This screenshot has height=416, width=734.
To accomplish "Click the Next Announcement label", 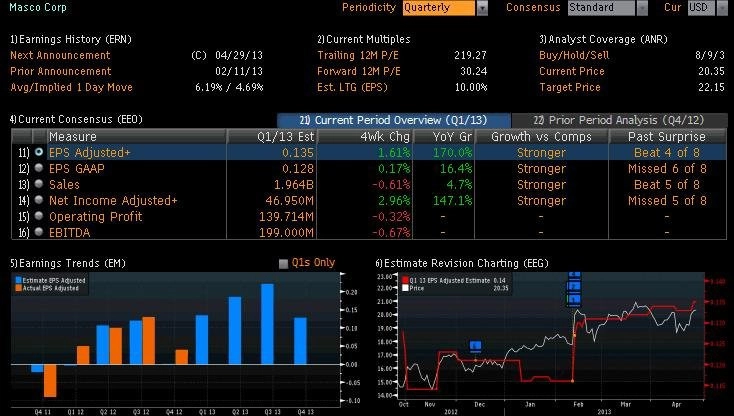I will click(60, 55).
